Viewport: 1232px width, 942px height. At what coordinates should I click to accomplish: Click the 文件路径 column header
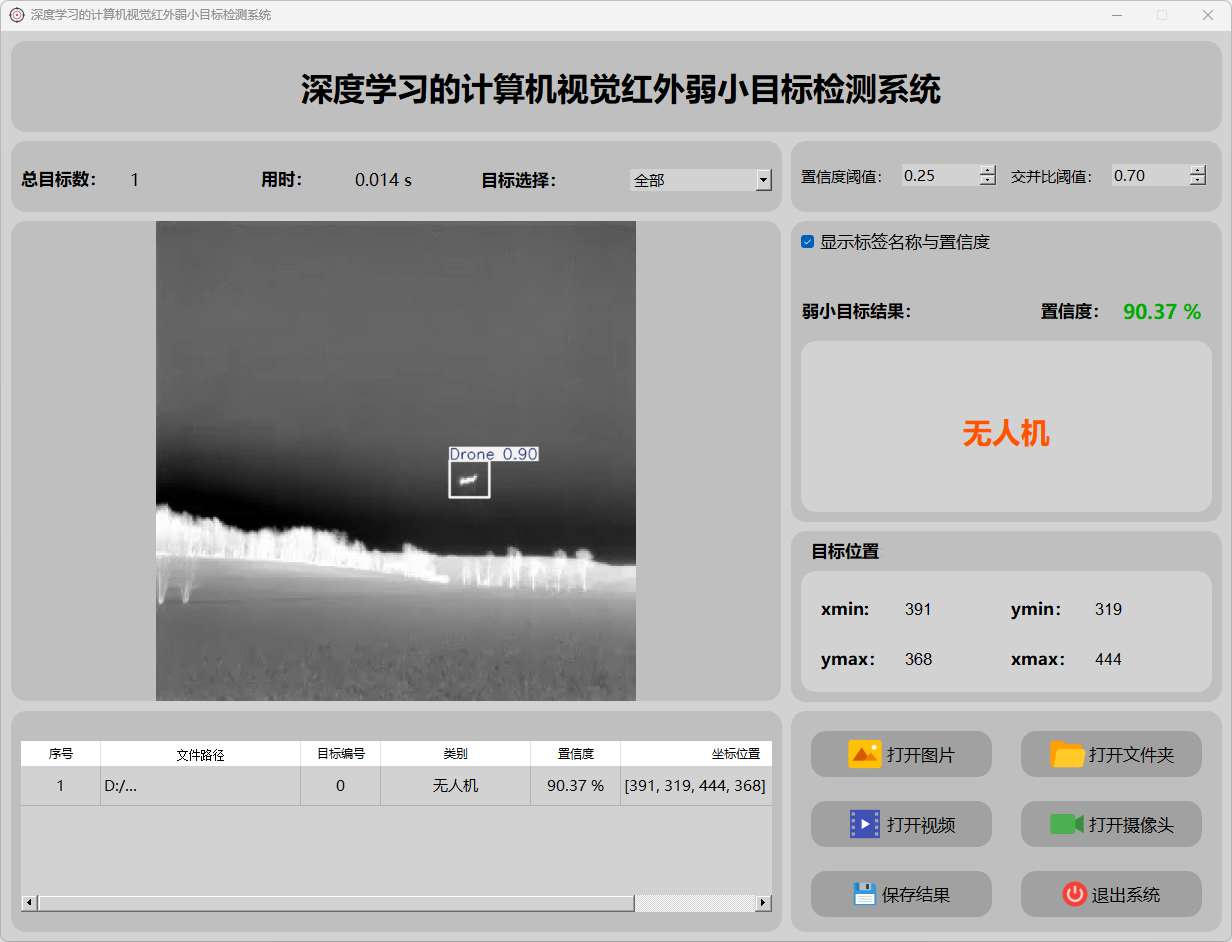[x=200, y=755]
